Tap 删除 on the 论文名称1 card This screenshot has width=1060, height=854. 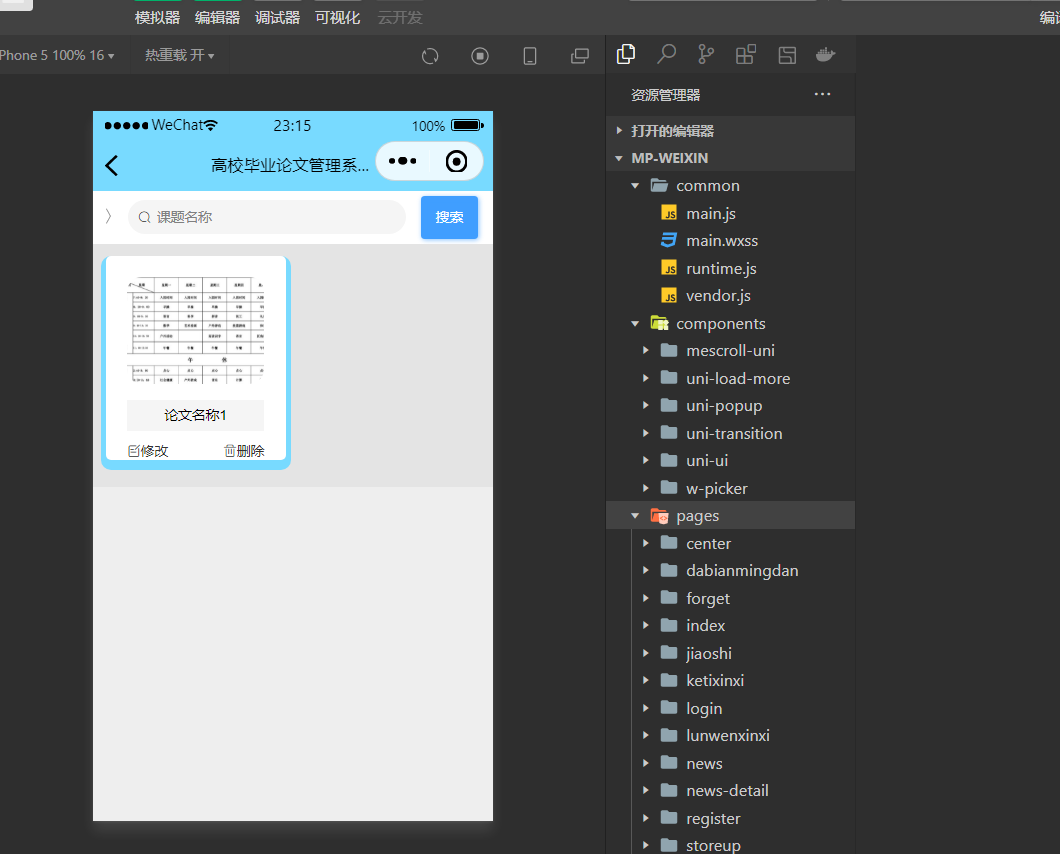click(x=244, y=451)
